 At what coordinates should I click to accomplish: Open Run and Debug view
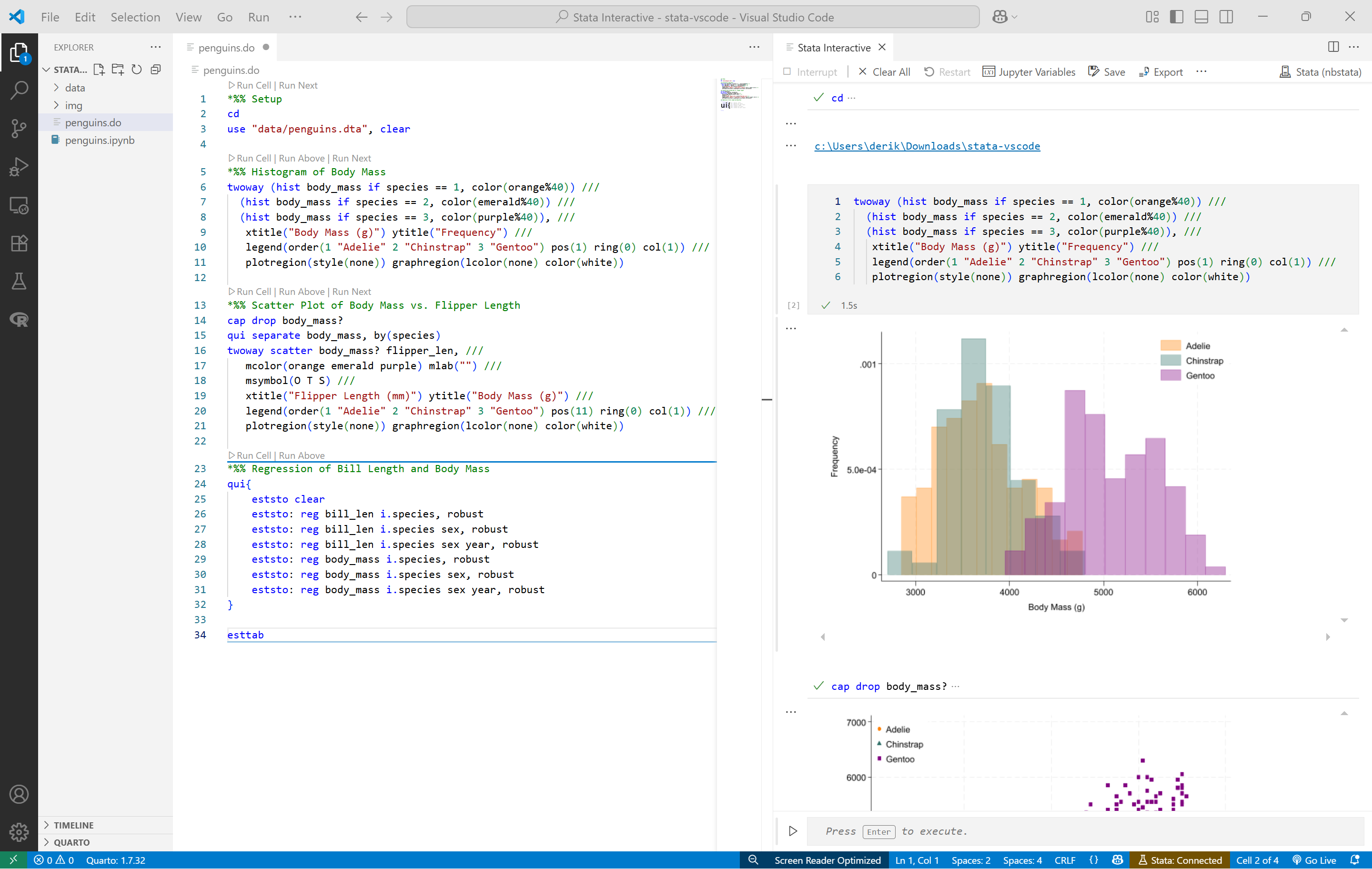19,166
